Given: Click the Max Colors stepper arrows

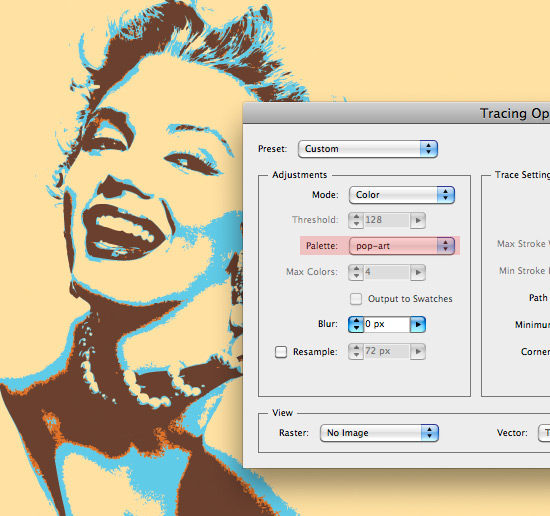Looking at the screenshot, I should [x=356, y=272].
